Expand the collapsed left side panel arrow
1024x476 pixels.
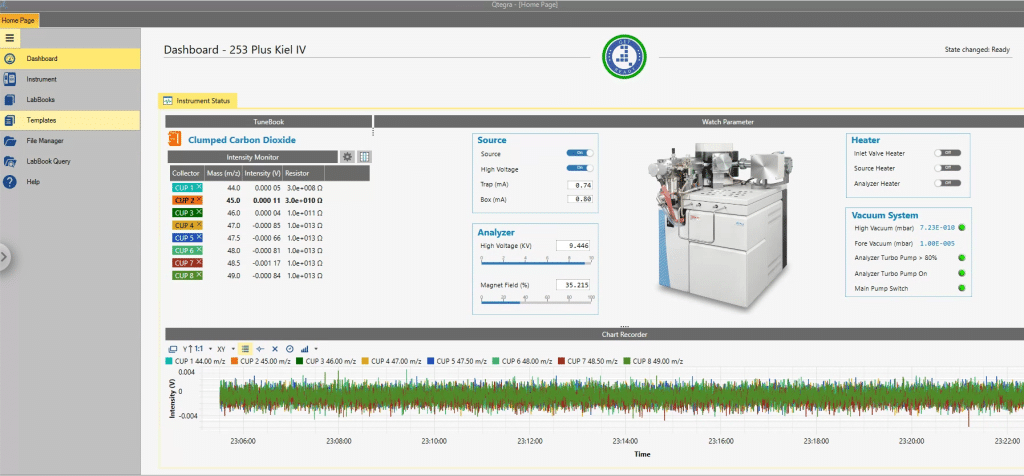(x=5, y=257)
